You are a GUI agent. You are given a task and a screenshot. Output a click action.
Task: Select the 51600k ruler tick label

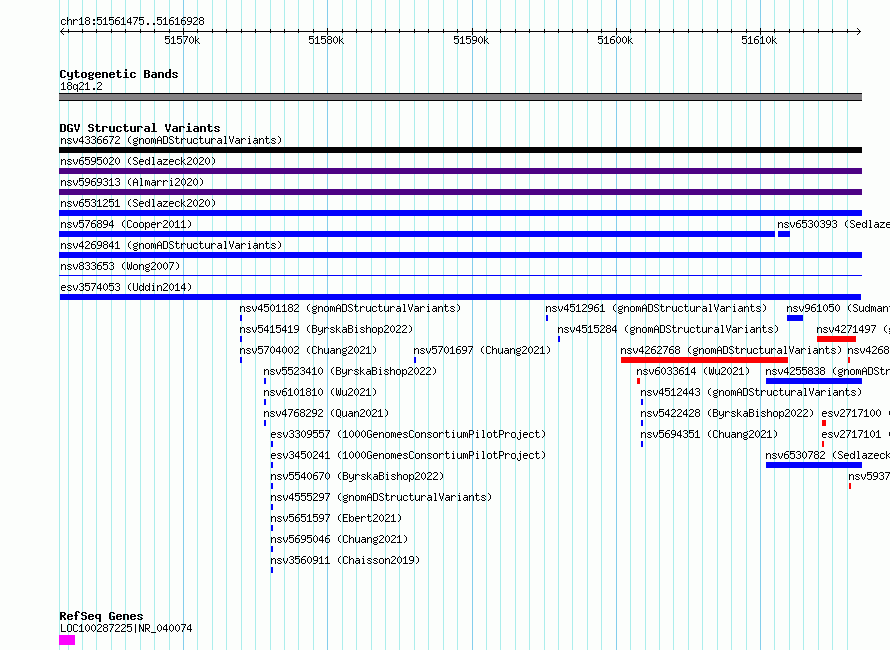point(615,40)
